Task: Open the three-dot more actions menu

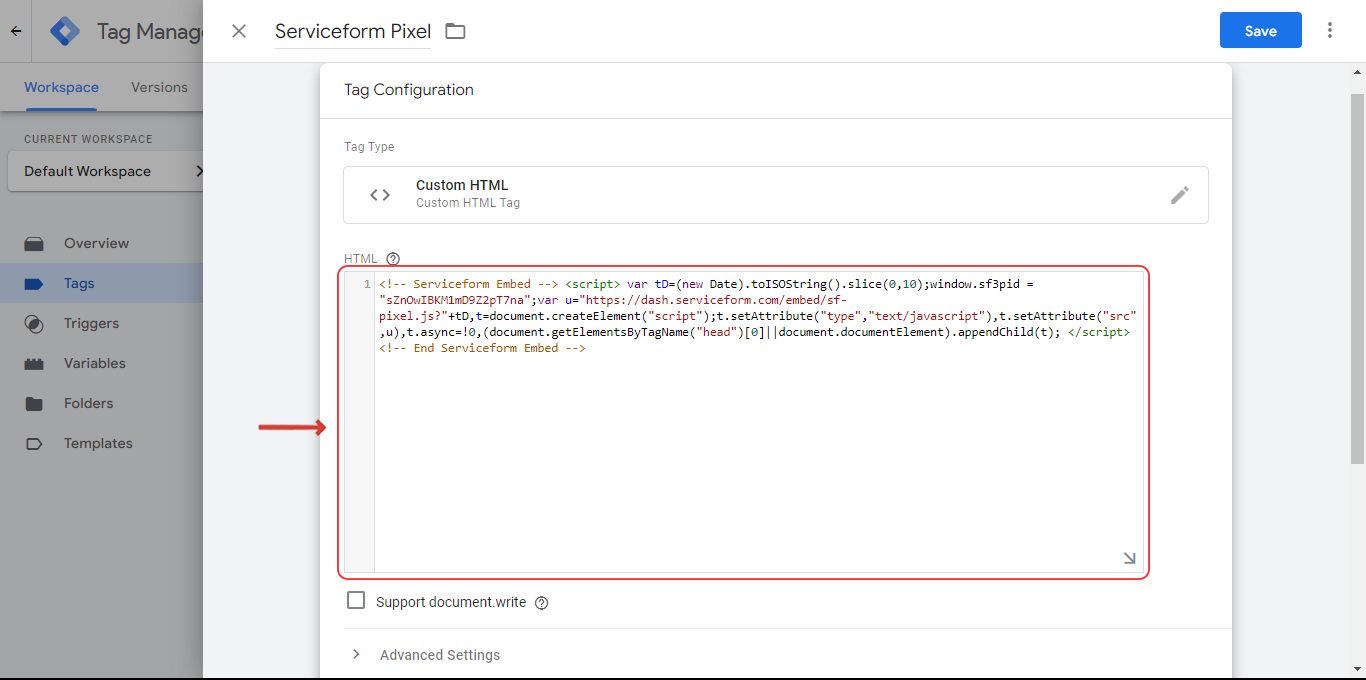Action: [x=1330, y=31]
